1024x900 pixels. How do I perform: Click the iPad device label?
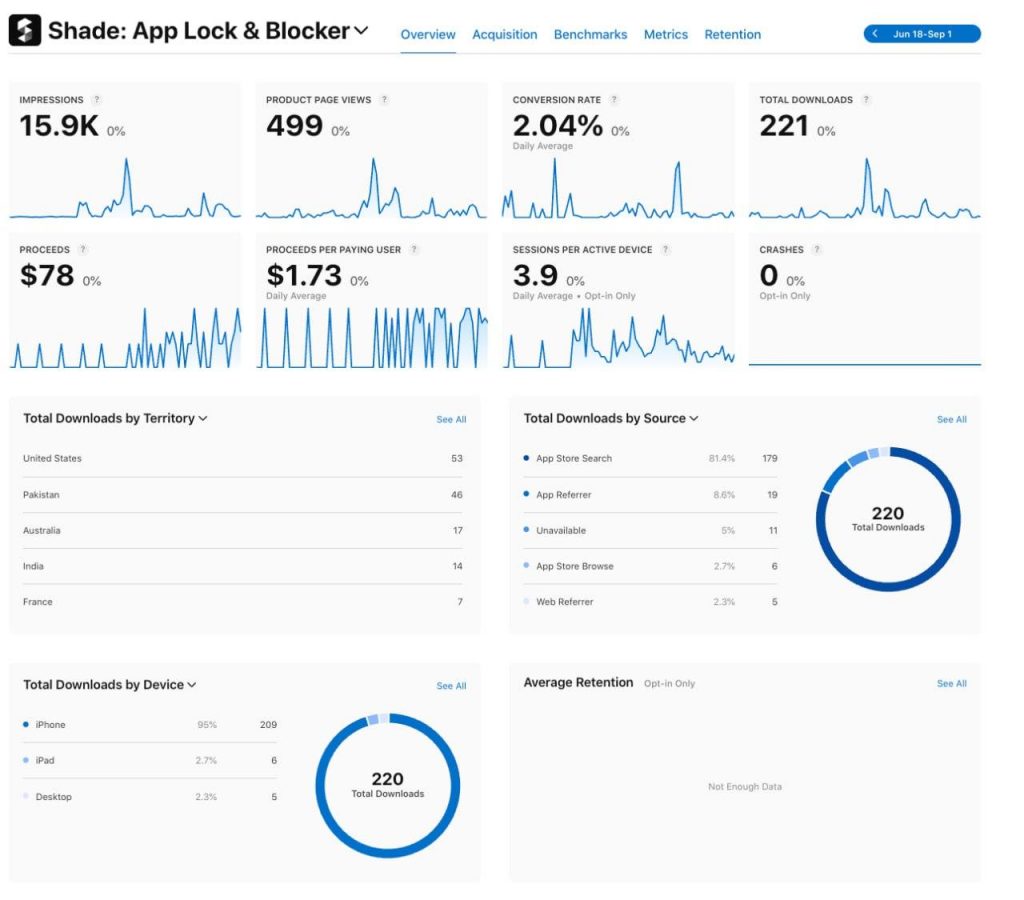point(45,760)
